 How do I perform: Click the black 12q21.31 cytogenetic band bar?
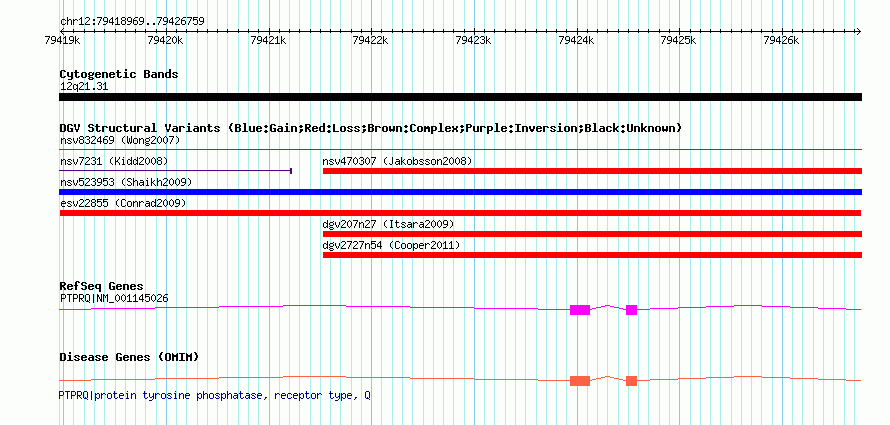click(460, 97)
